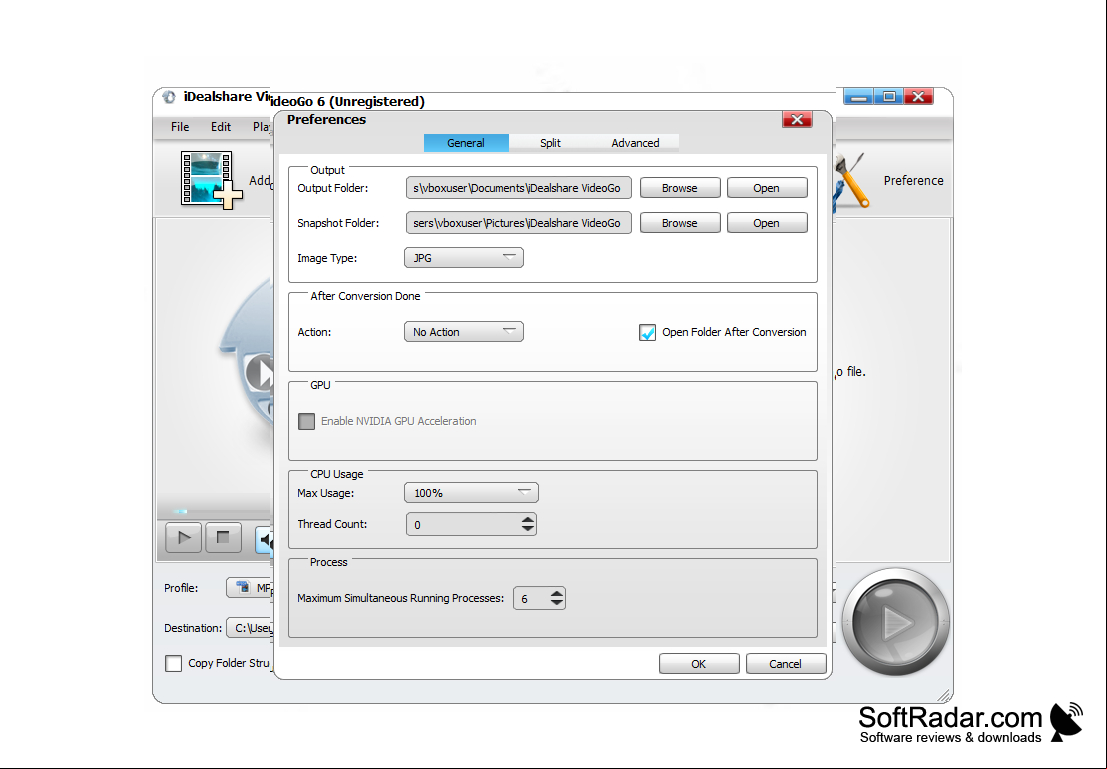1107x769 pixels.
Task: Increase Maximum Simultaneous Running Processes value
Action: [557, 593]
